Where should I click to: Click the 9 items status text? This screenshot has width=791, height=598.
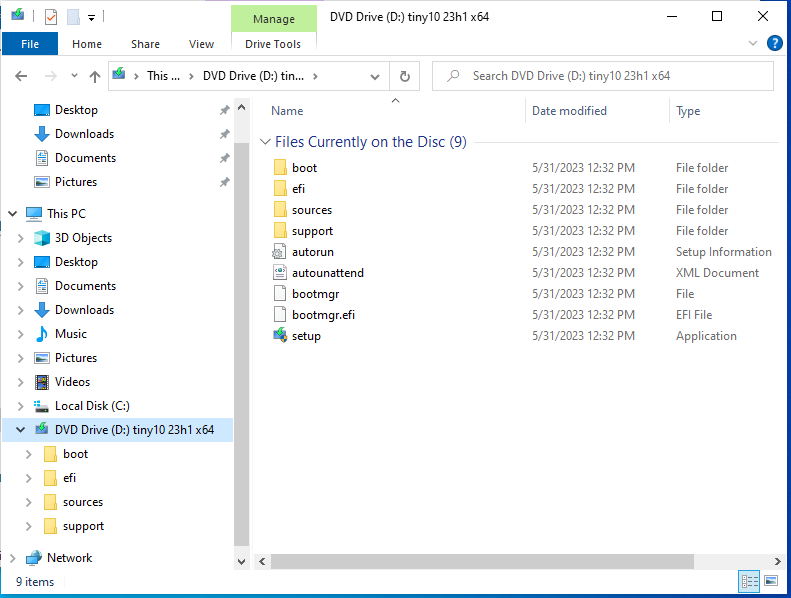click(35, 582)
